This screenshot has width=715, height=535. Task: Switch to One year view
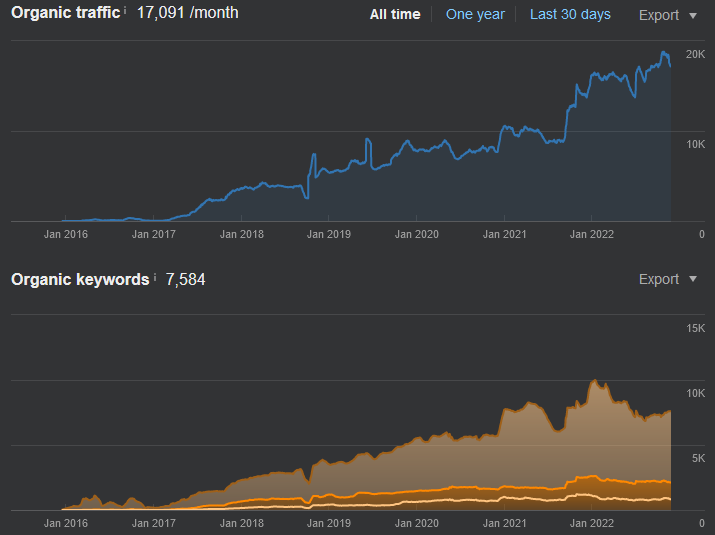coord(475,14)
